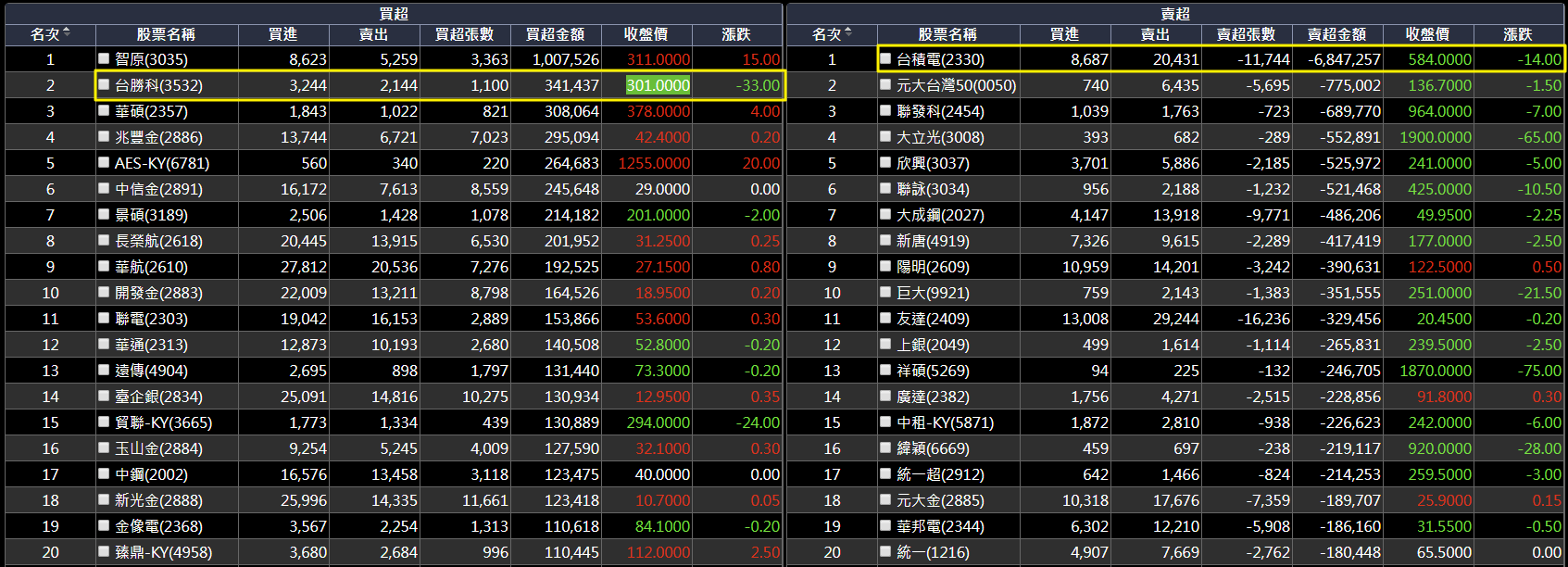The width and height of the screenshot is (1568, 567).
Task: Tick the checkbox beside 兆豐金(2886)
Action: pyautogui.click(x=105, y=136)
